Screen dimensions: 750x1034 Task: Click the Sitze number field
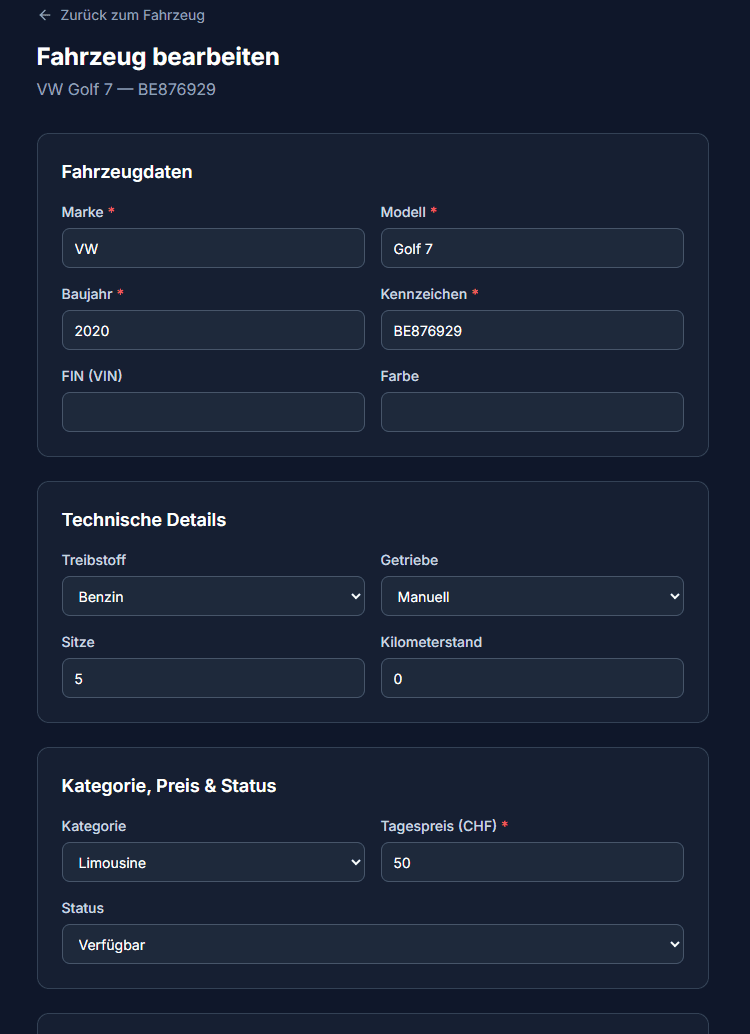[x=213, y=678]
